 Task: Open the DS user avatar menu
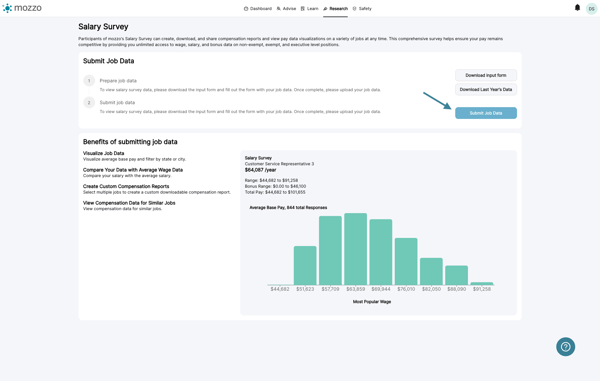coord(592,8)
